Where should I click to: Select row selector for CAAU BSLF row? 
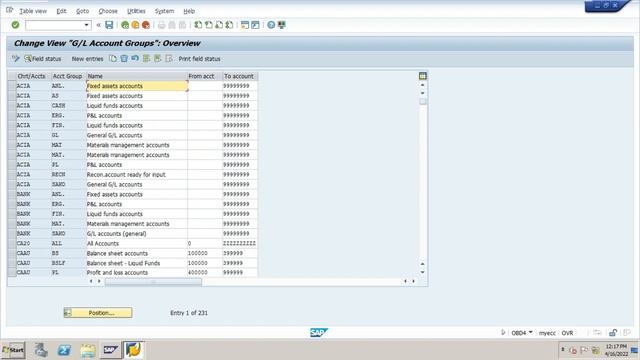pos(12,263)
